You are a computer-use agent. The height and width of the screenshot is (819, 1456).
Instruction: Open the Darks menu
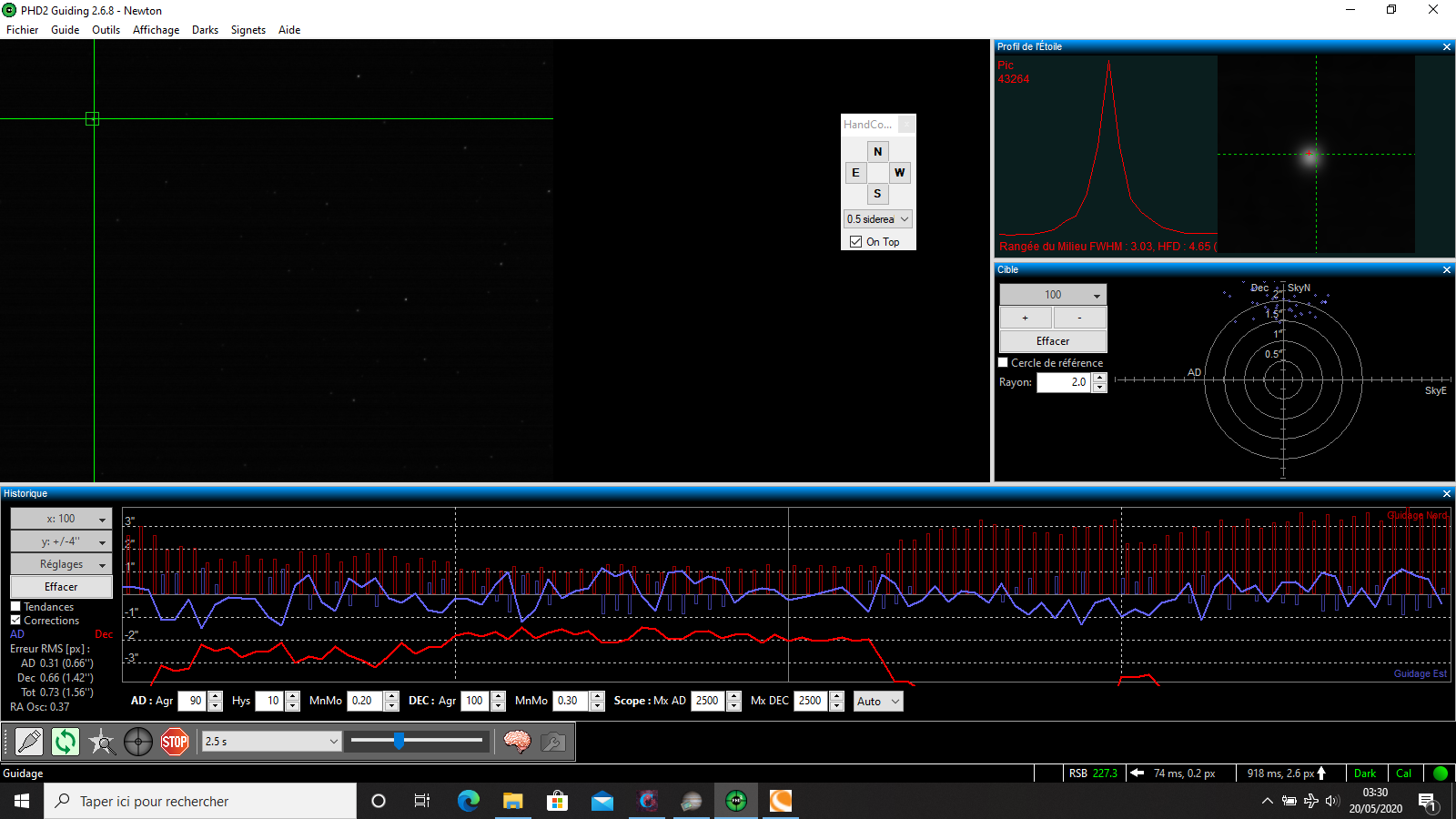point(205,30)
